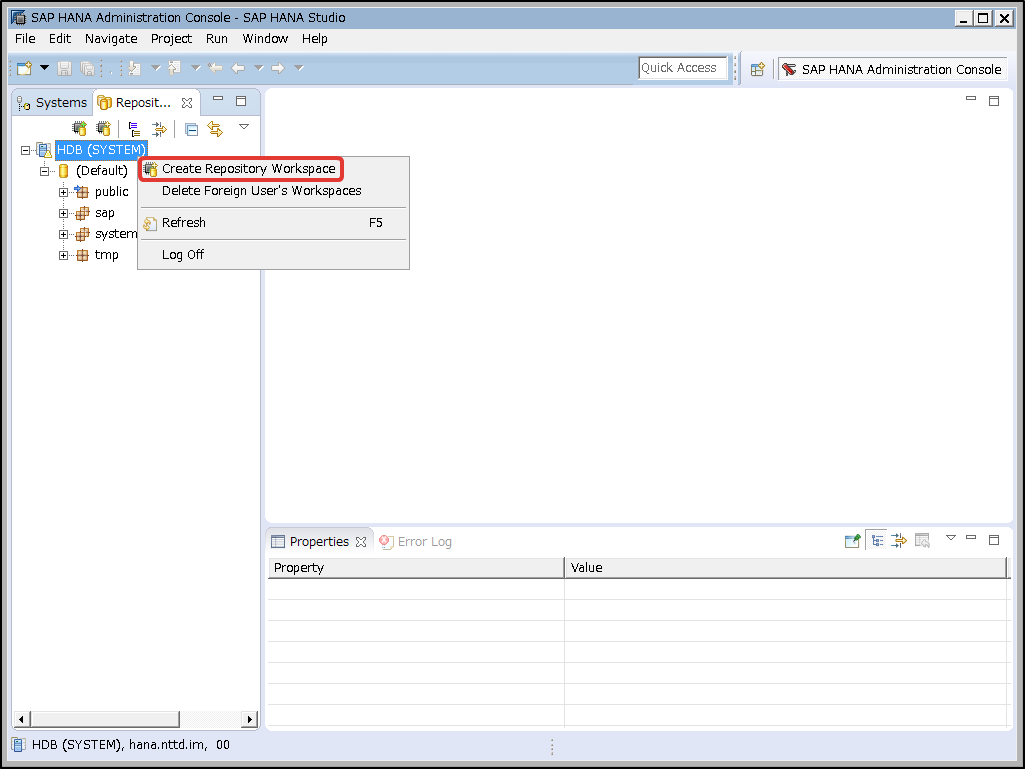1025x769 pixels.
Task: Select SAP HANA Administration Console perspective
Action: 892,69
